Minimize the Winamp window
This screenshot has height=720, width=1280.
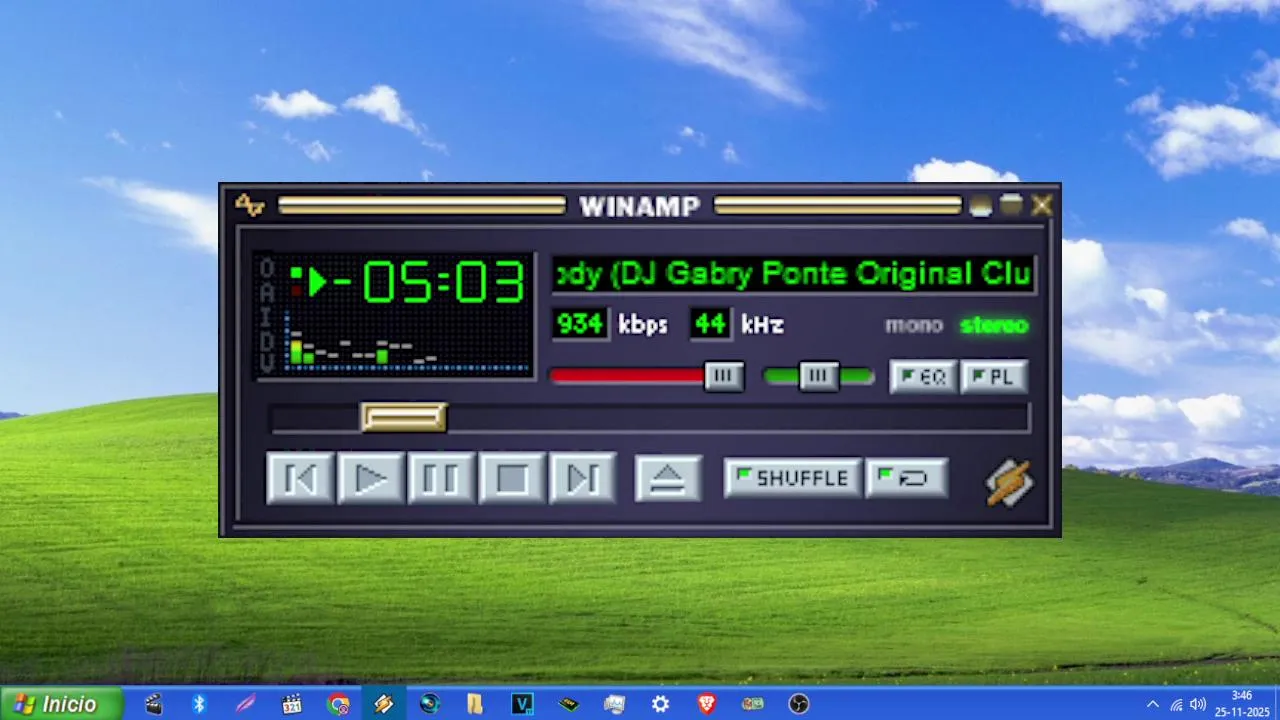980,206
